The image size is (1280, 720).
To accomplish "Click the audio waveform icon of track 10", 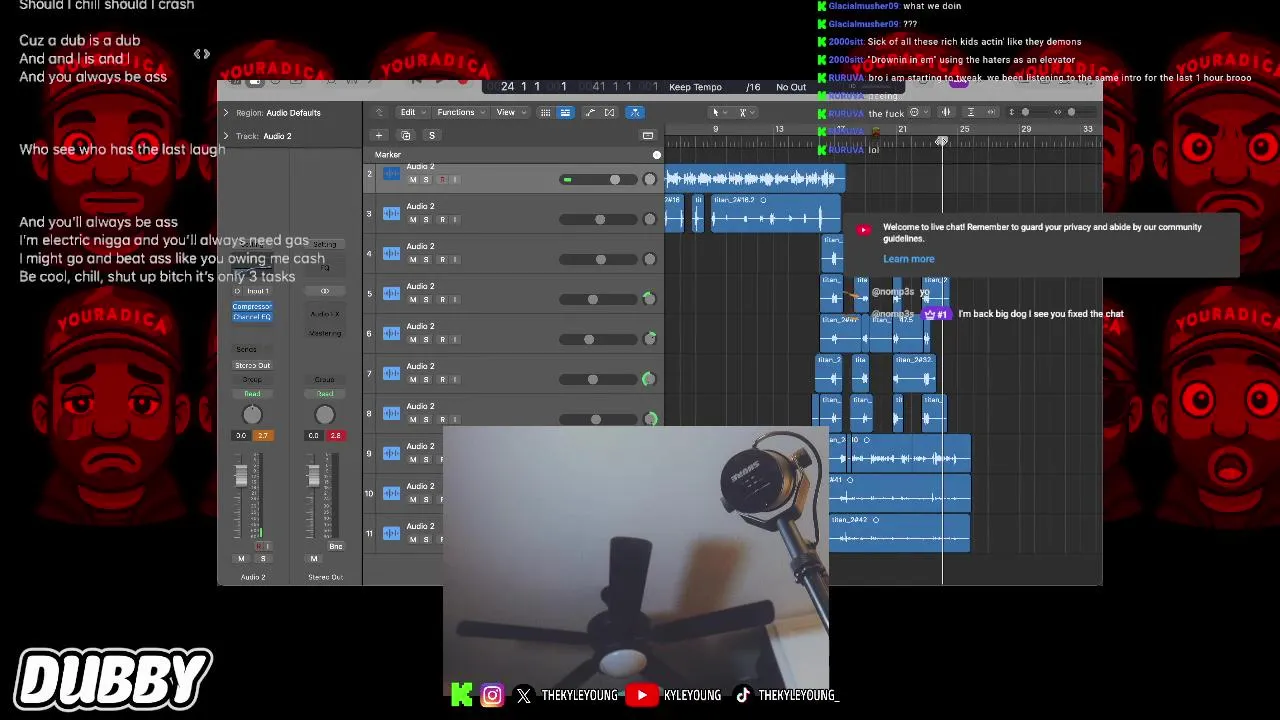I will (x=391, y=493).
